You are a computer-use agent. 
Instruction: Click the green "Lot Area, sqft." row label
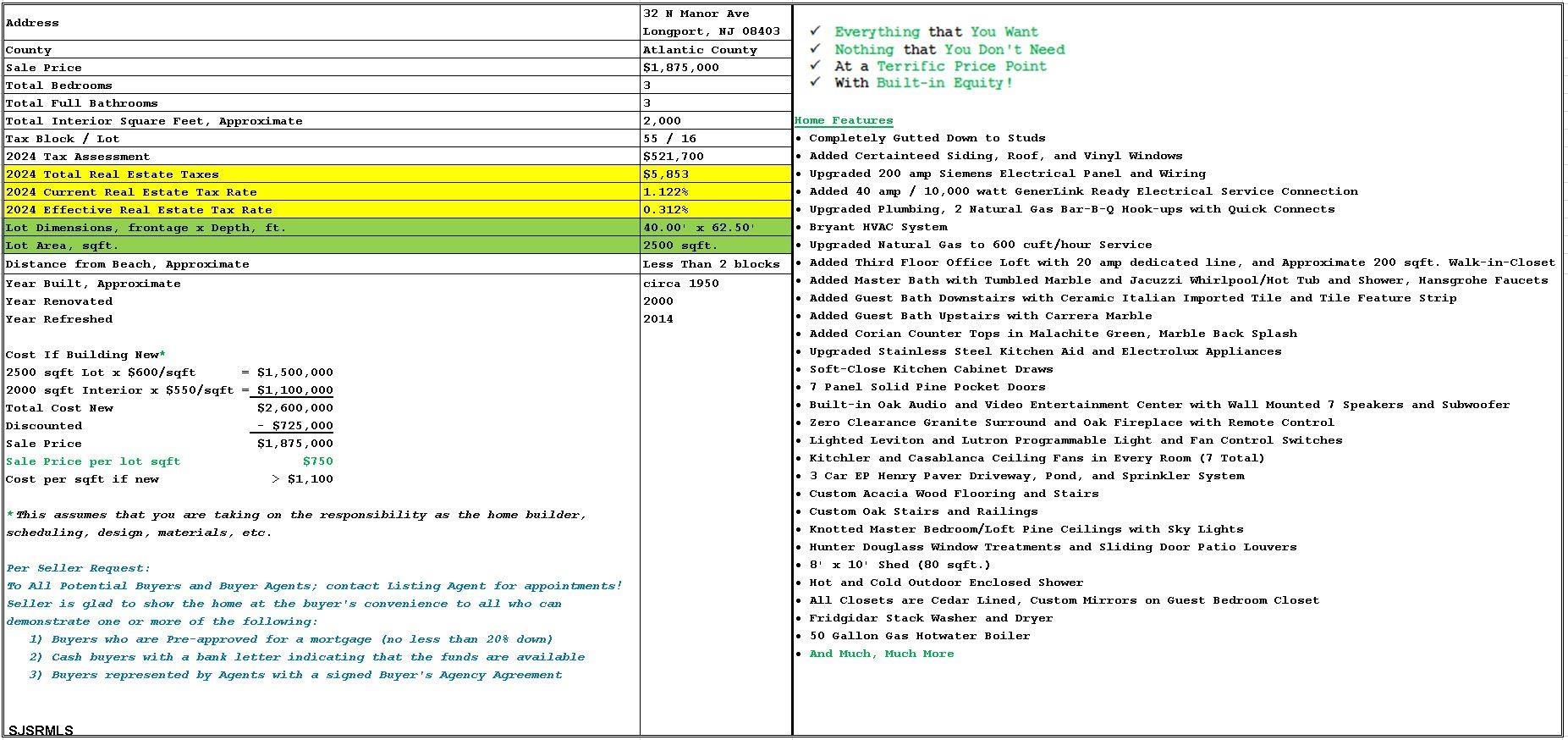pos(62,246)
